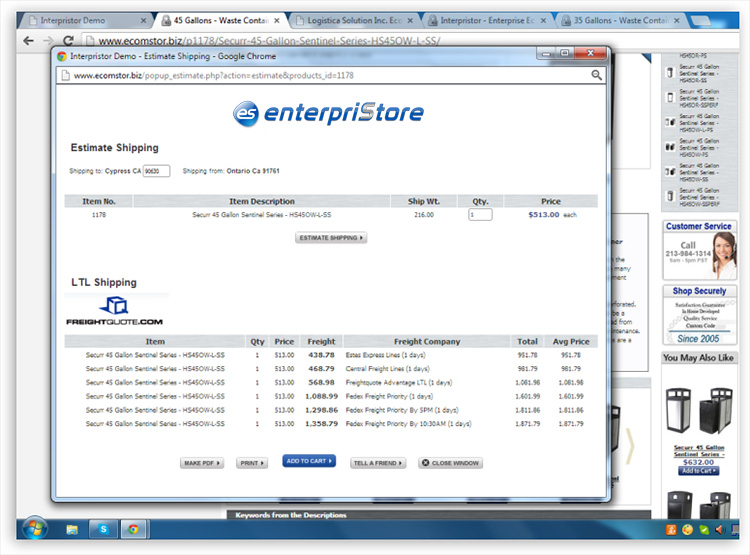Click the Close Window button
Image resolution: width=750 pixels, height=555 pixels.
[x=450, y=463]
